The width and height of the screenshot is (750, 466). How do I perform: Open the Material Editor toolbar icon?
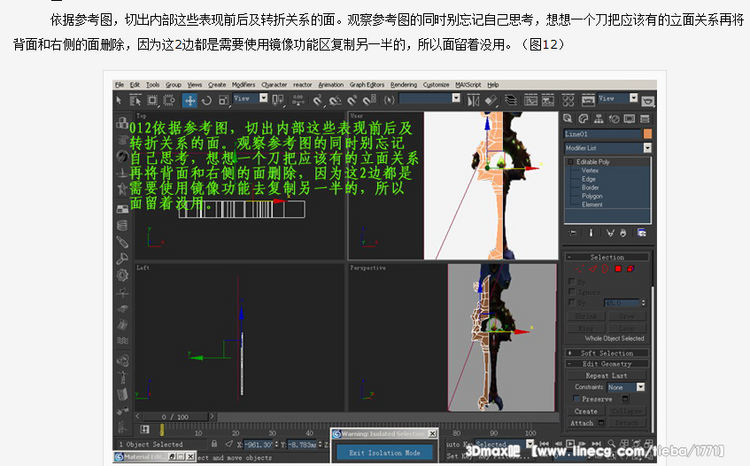click(568, 100)
